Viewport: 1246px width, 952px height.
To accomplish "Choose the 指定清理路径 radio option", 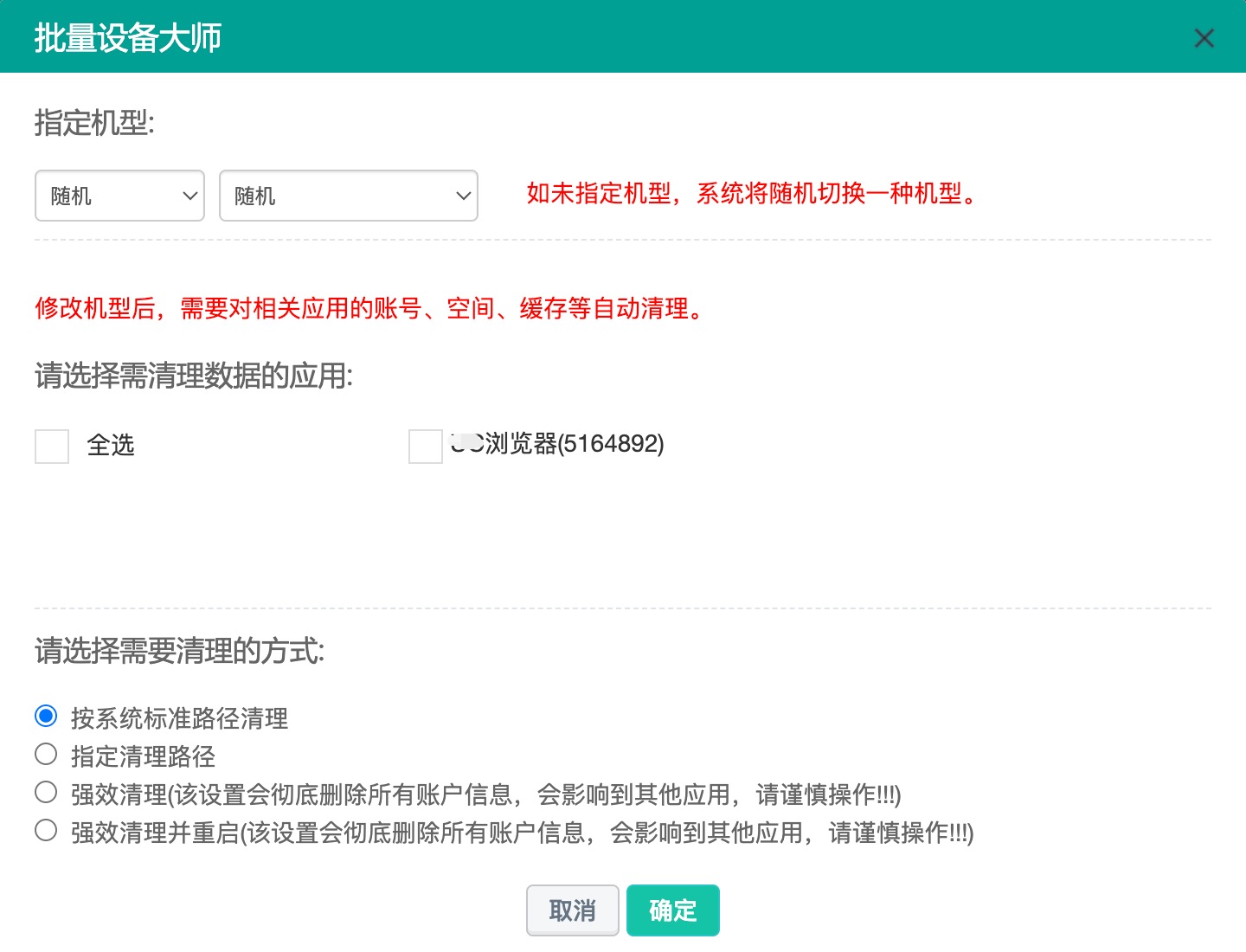I will [46, 755].
